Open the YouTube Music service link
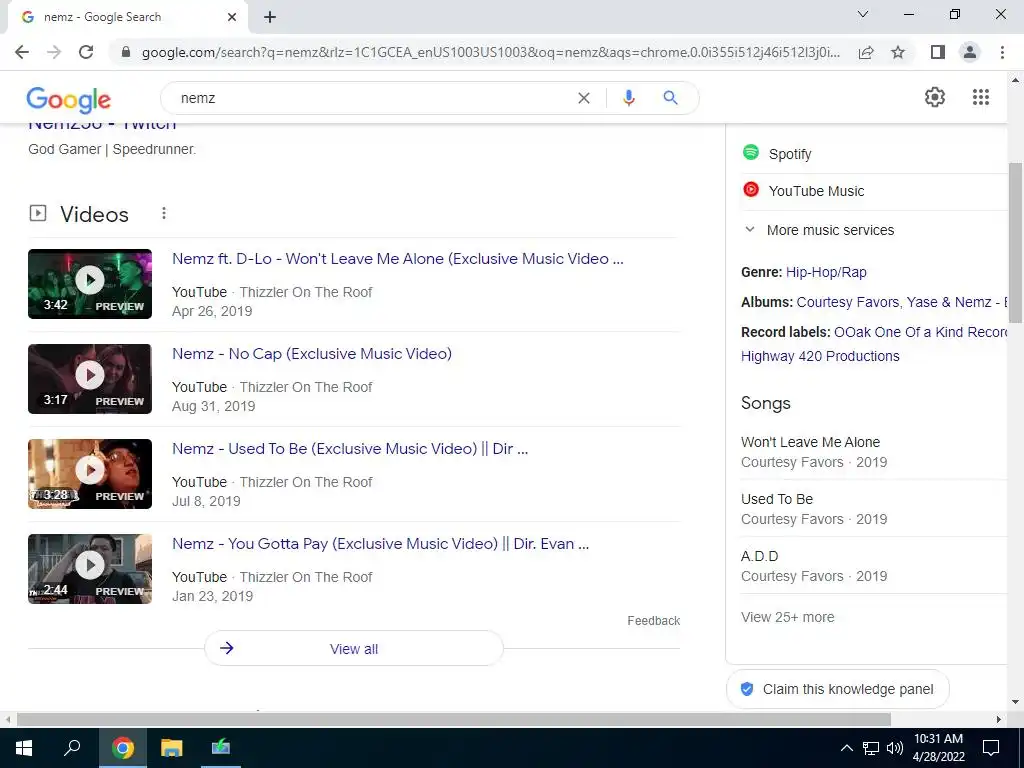The image size is (1024, 768). pos(816,191)
